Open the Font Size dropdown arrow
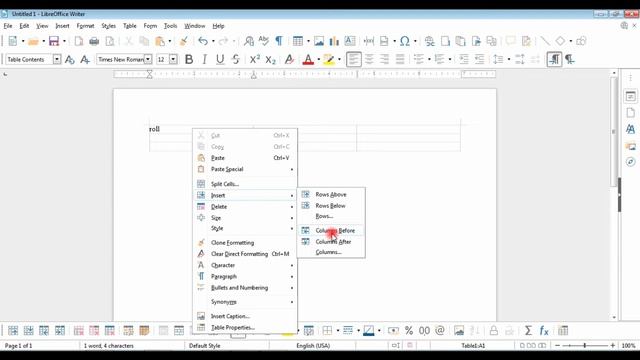 coord(173,59)
